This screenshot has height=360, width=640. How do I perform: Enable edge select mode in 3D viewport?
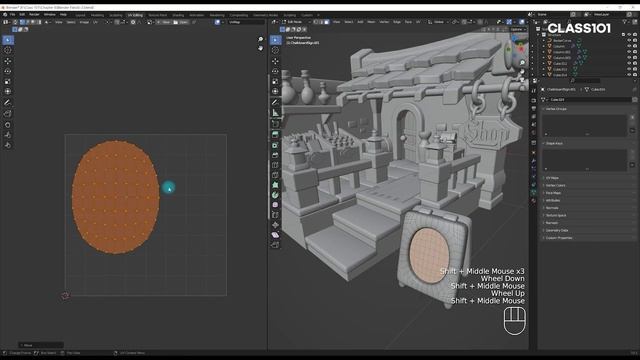321,22
